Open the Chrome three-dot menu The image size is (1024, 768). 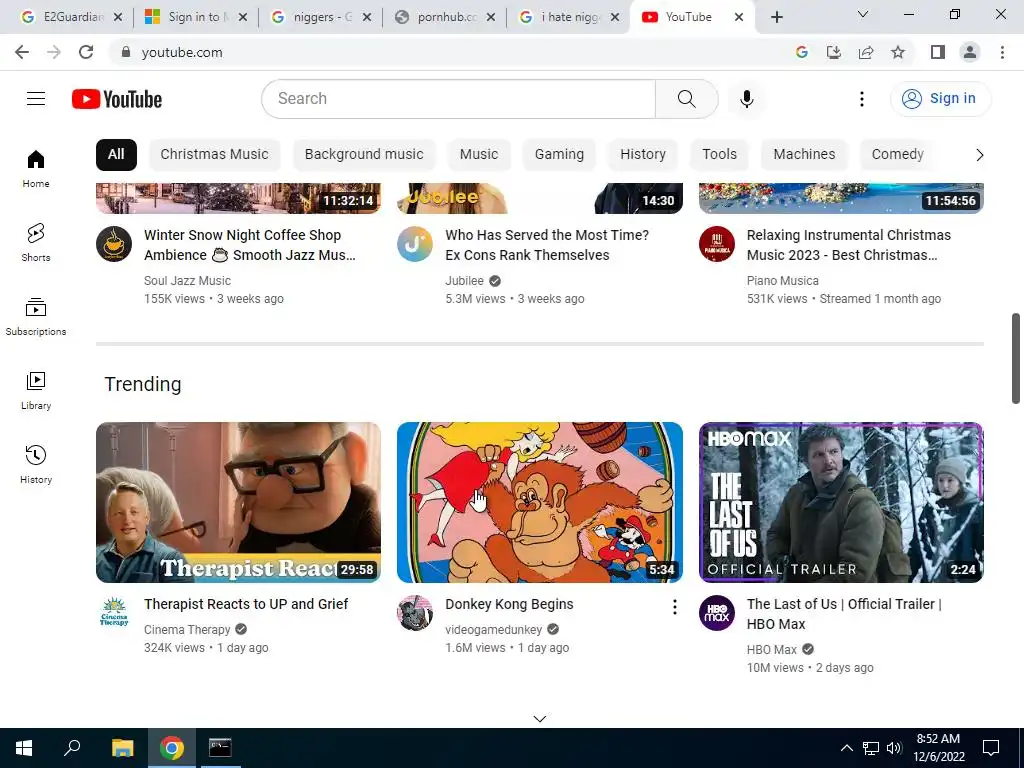[x=1002, y=52]
